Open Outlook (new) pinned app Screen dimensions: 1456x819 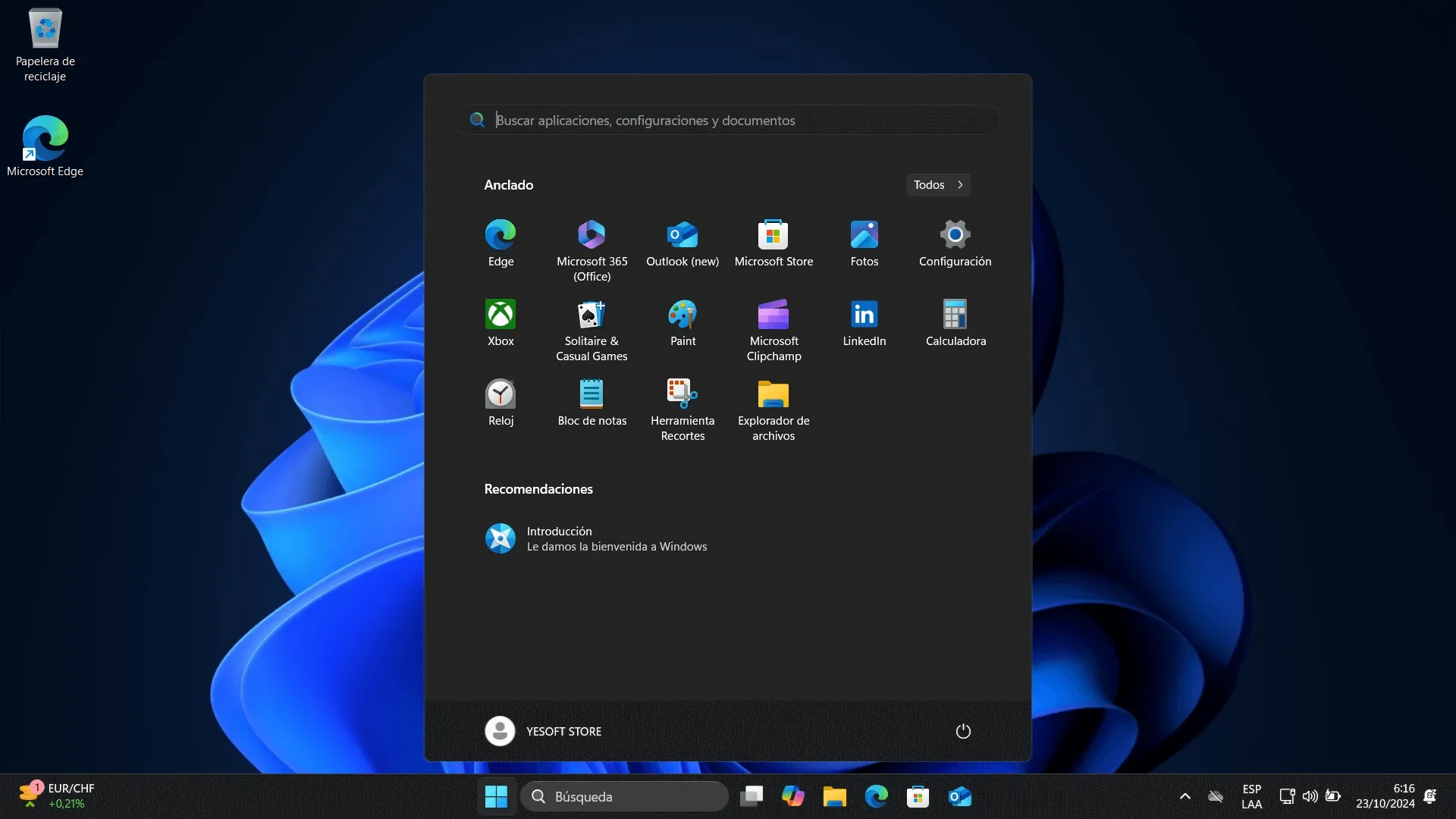click(x=682, y=244)
